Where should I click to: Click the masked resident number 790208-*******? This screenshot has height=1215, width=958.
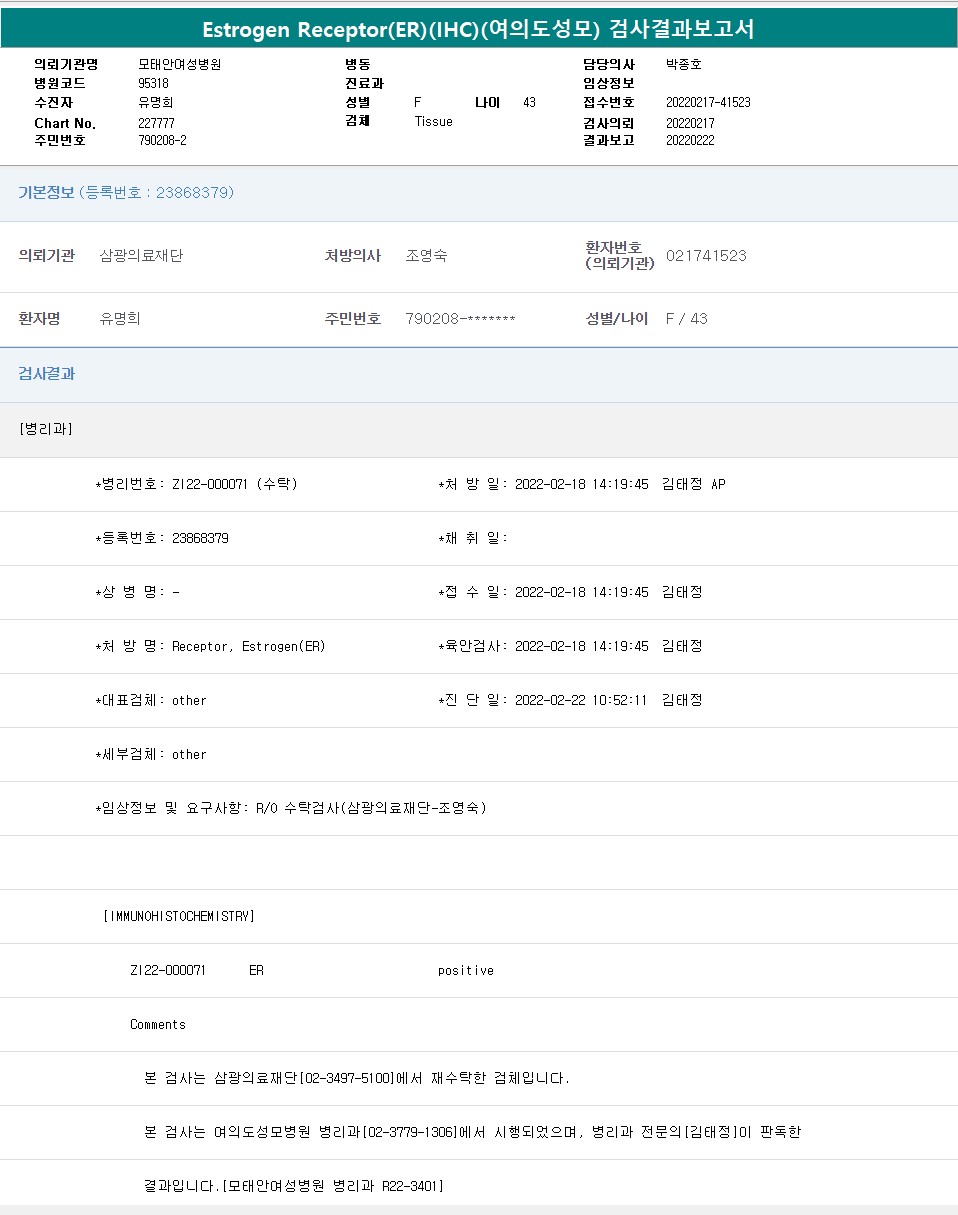point(460,319)
